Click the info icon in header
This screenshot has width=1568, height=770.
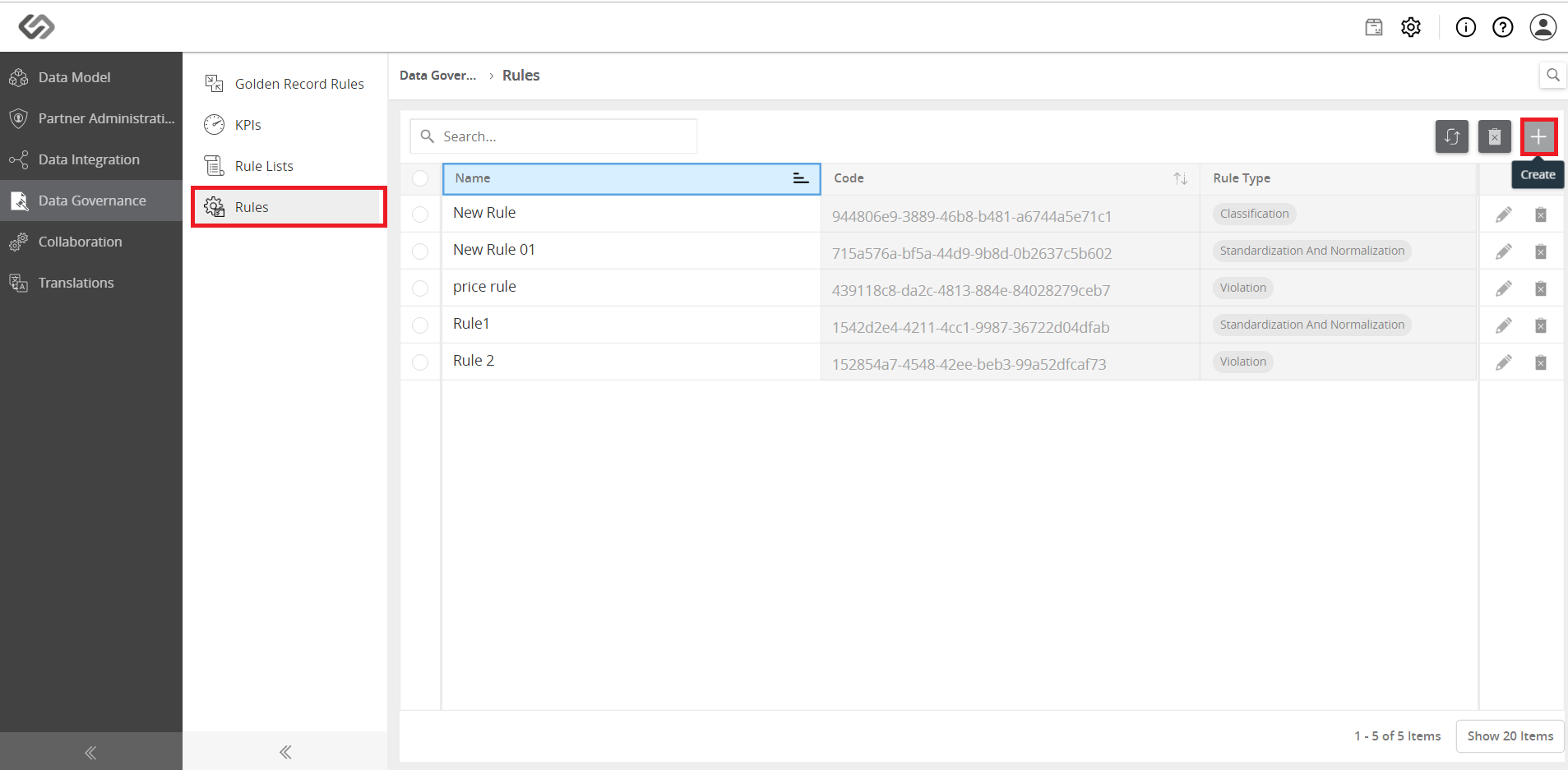coord(1466,27)
